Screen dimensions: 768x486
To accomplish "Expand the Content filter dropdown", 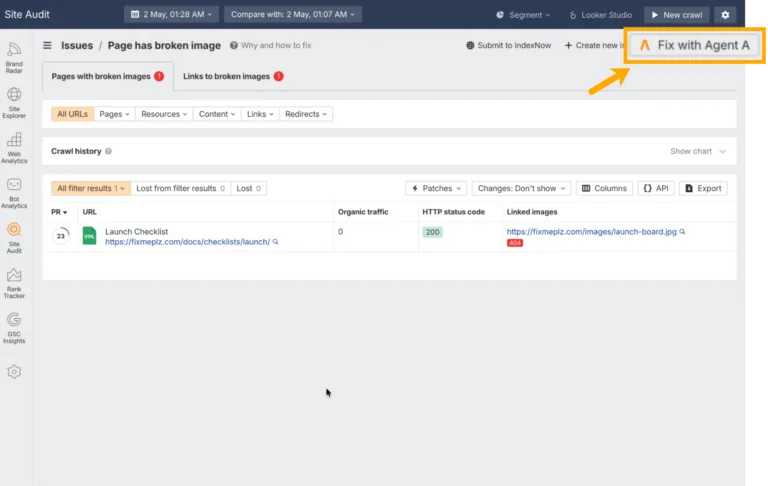I will [217, 114].
